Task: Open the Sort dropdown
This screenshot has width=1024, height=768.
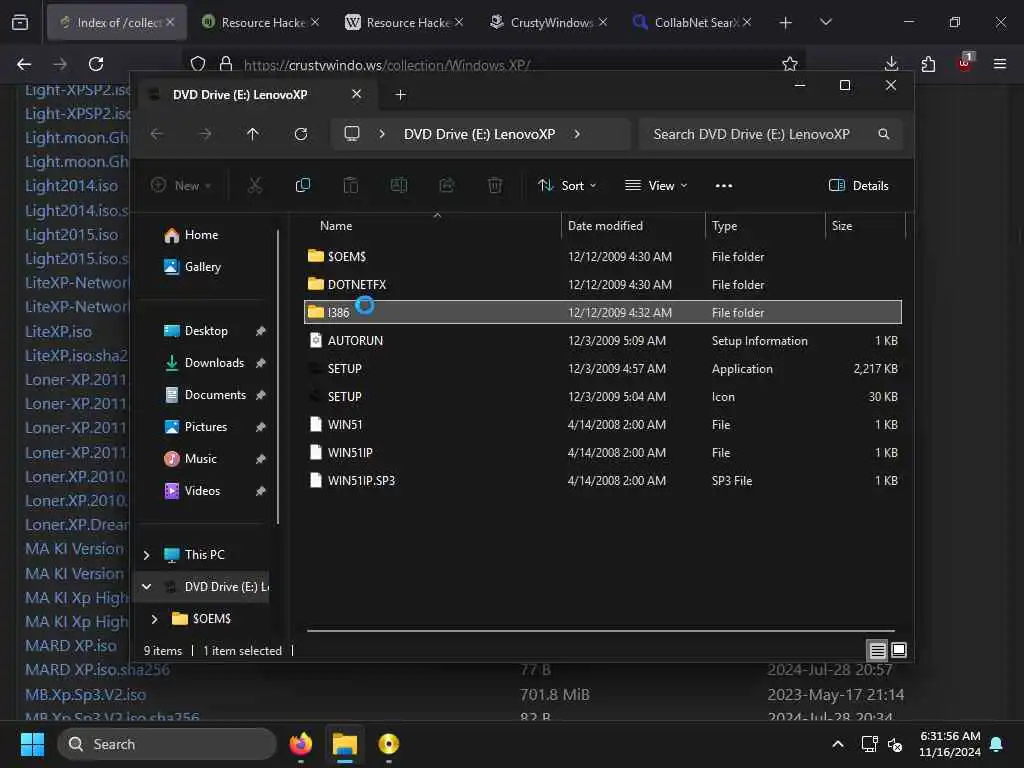Action: click(x=567, y=185)
